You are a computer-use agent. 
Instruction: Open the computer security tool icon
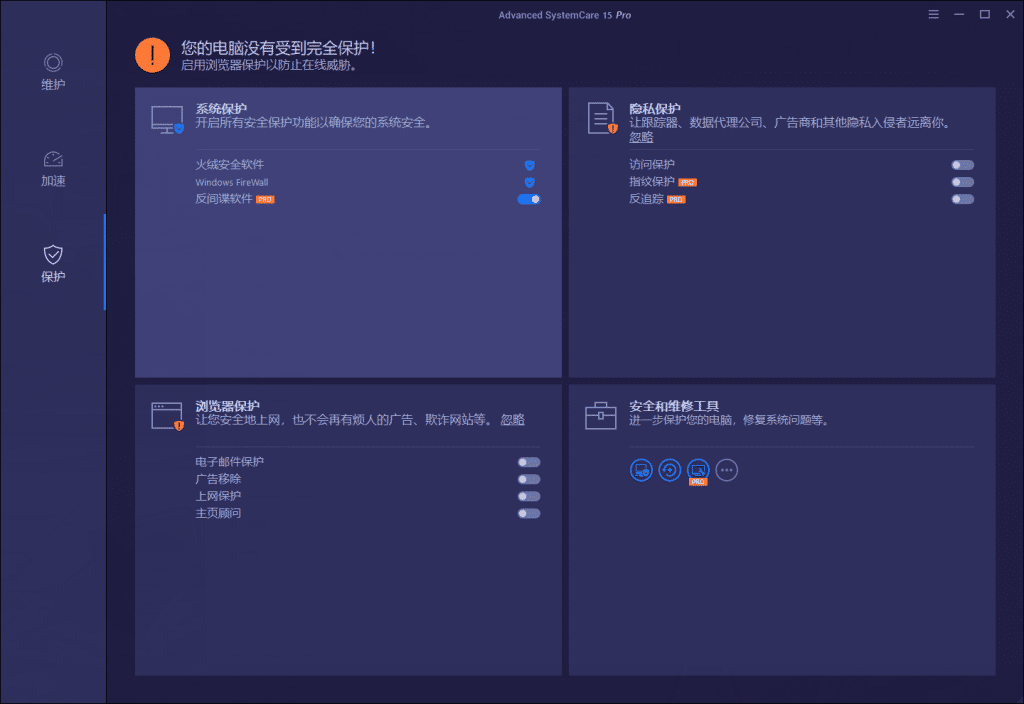(x=641, y=470)
